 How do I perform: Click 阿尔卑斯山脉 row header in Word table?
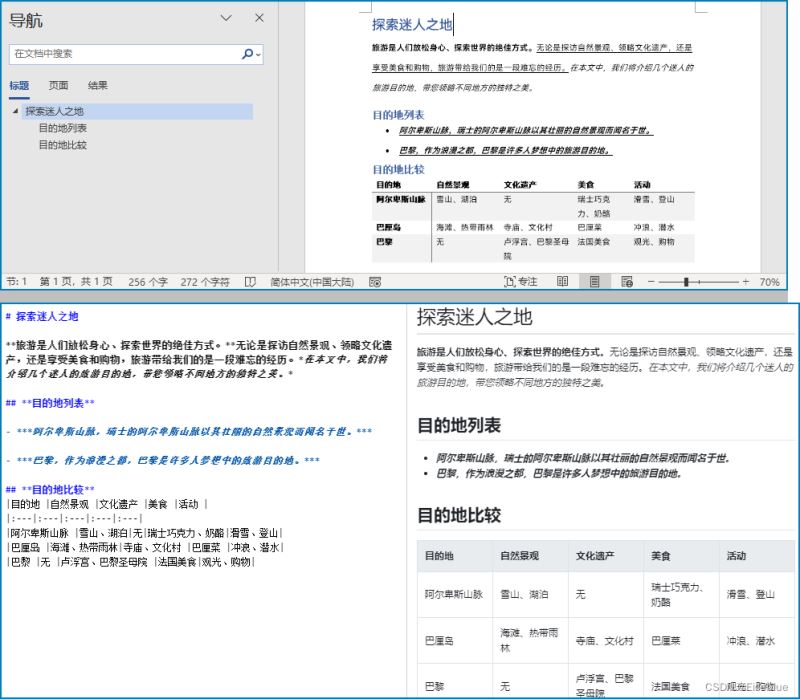pyautogui.click(x=401, y=199)
